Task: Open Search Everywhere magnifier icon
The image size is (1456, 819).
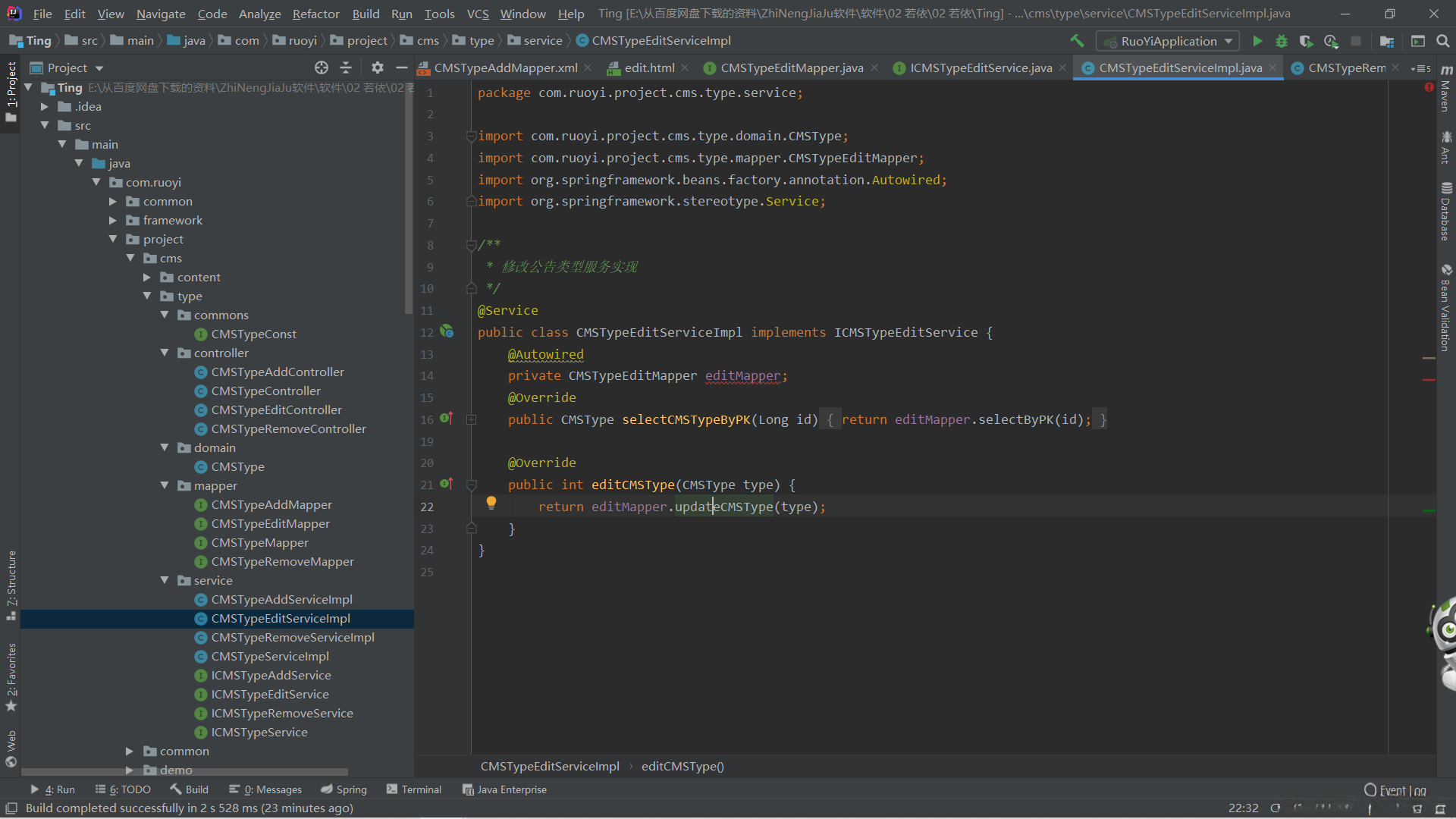Action: pyautogui.click(x=1442, y=41)
